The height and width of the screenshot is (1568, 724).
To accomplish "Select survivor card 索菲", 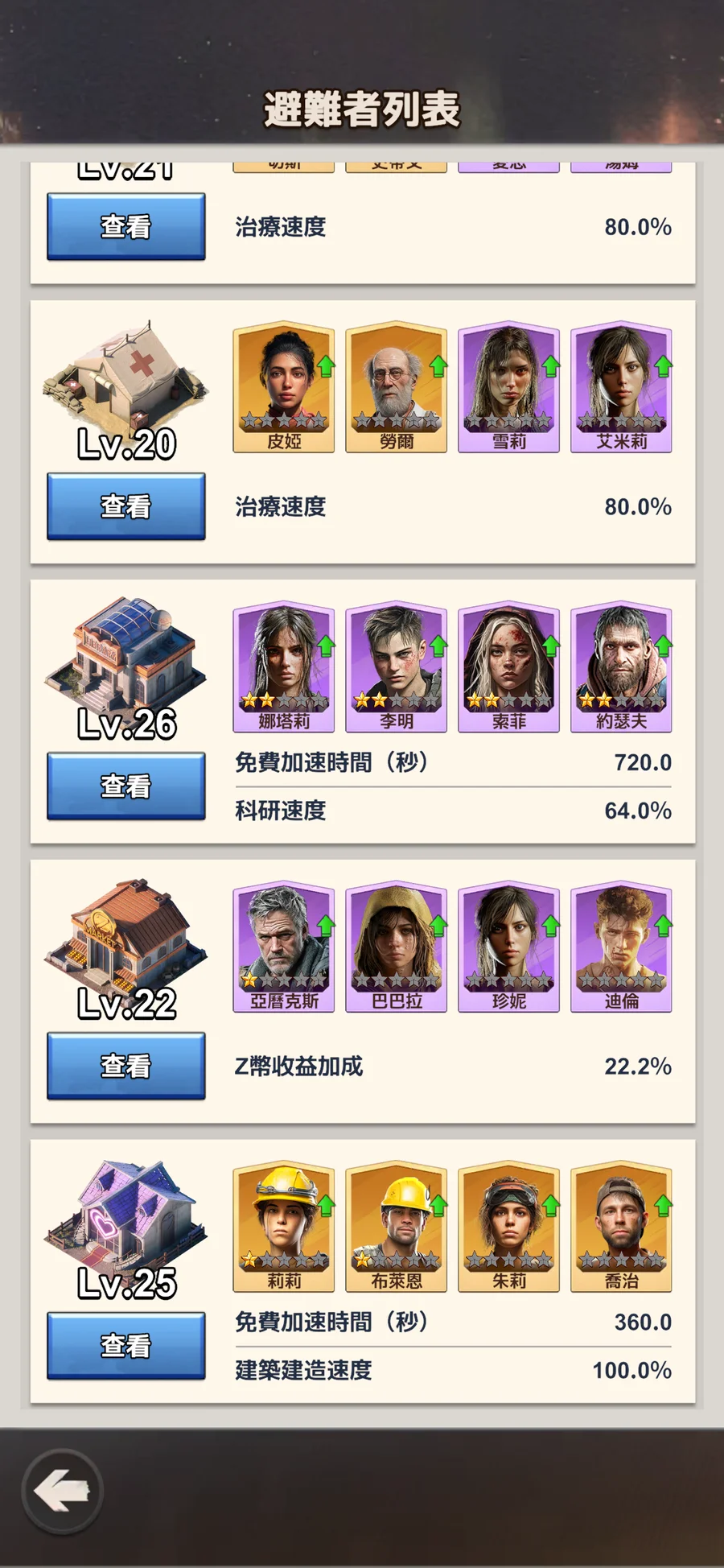I will click(508, 667).
